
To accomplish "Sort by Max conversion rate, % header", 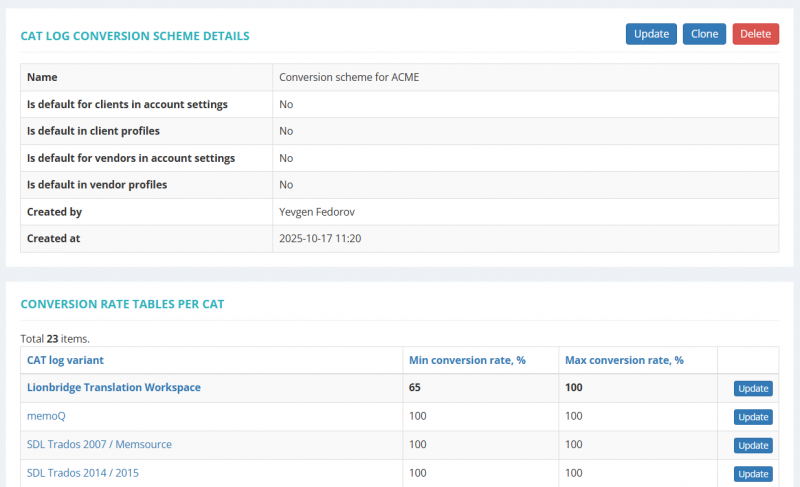I will (624, 360).
